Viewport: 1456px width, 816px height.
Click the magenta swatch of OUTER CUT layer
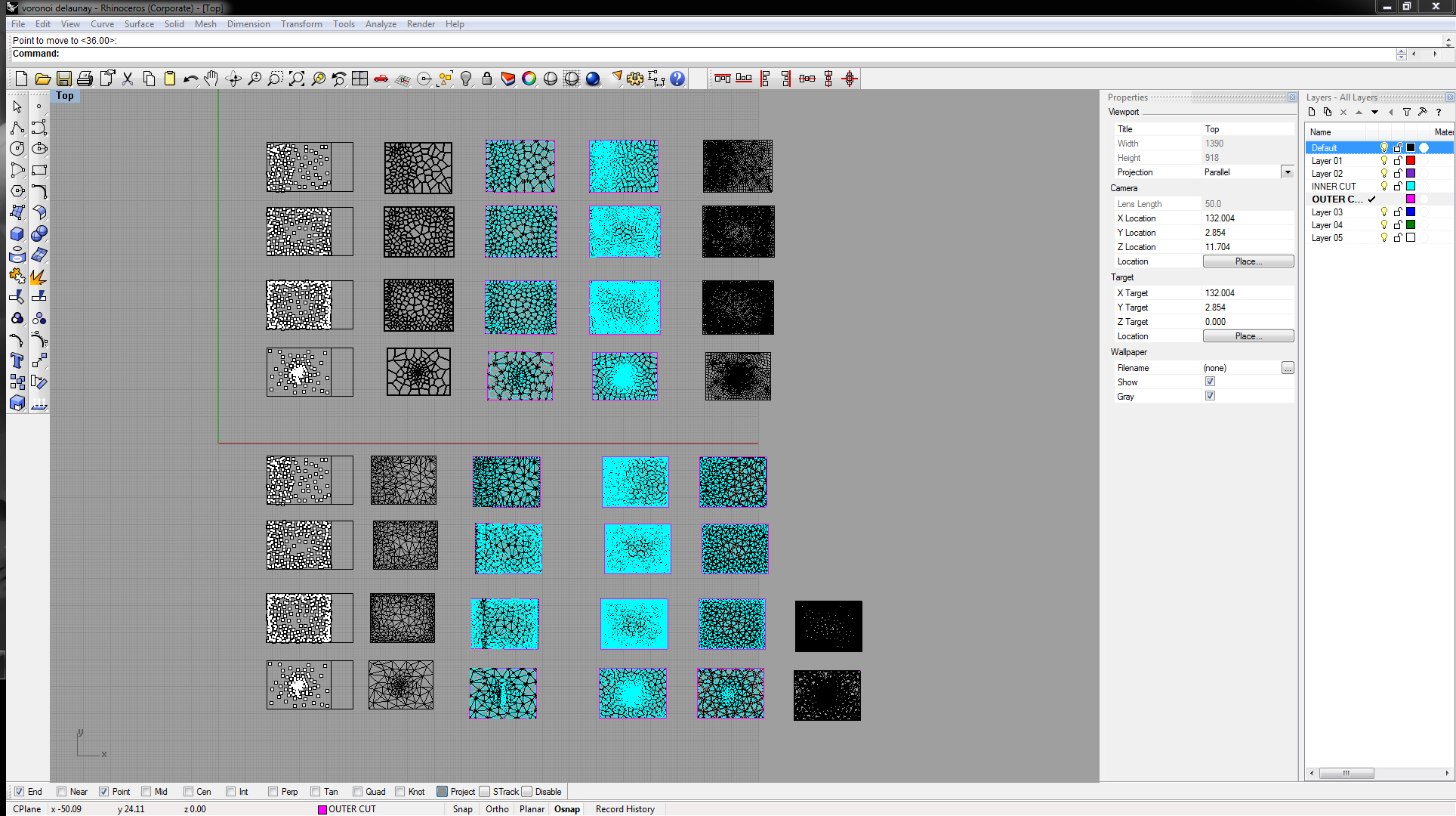1411,199
